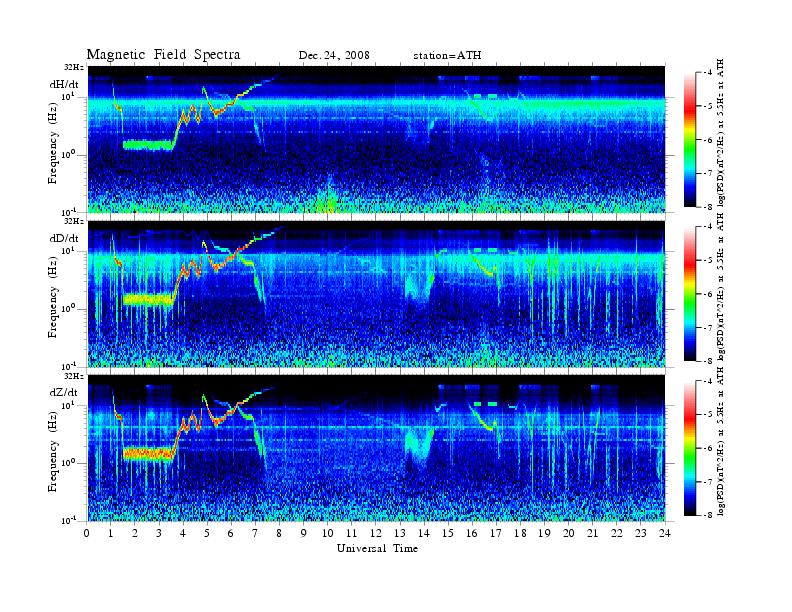Click the dD/dt spectrogram plot area
This screenshot has width=792, height=612.
tap(377, 293)
